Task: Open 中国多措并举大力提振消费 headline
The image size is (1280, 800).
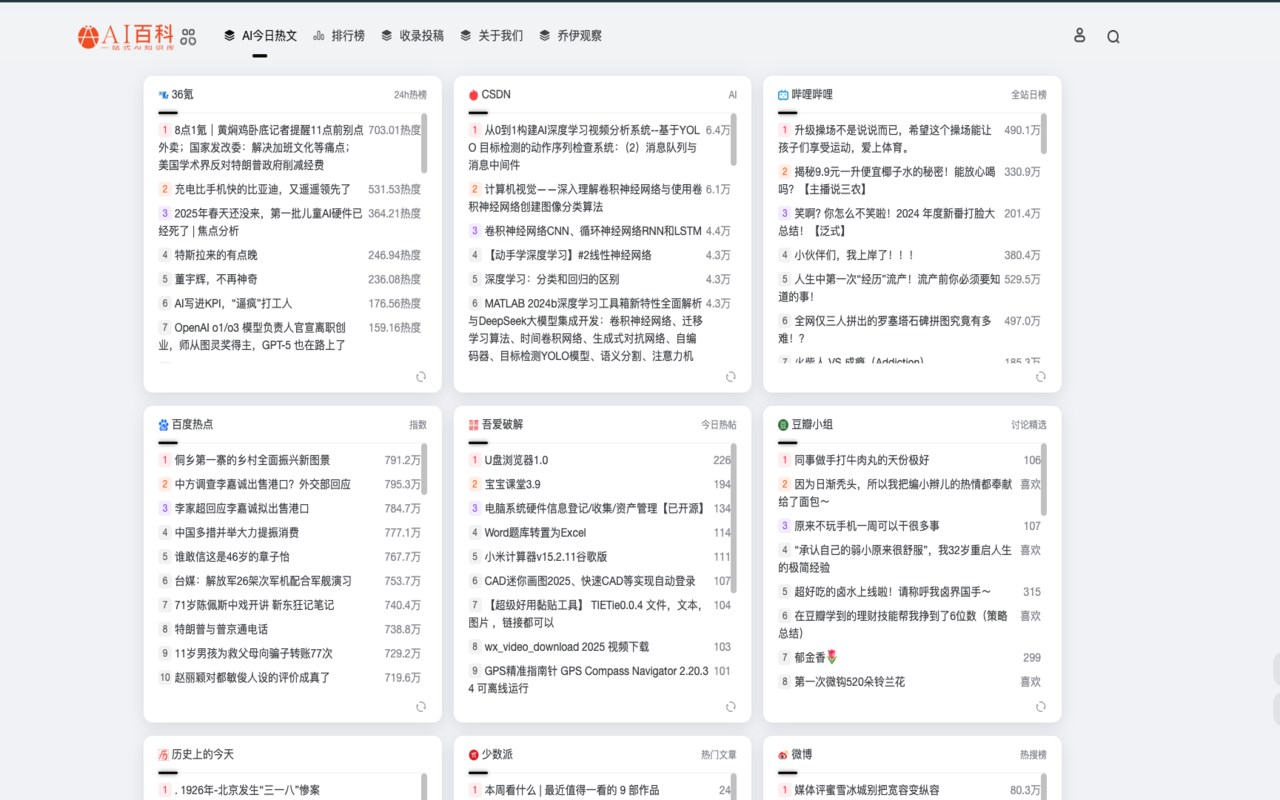Action: (236, 532)
